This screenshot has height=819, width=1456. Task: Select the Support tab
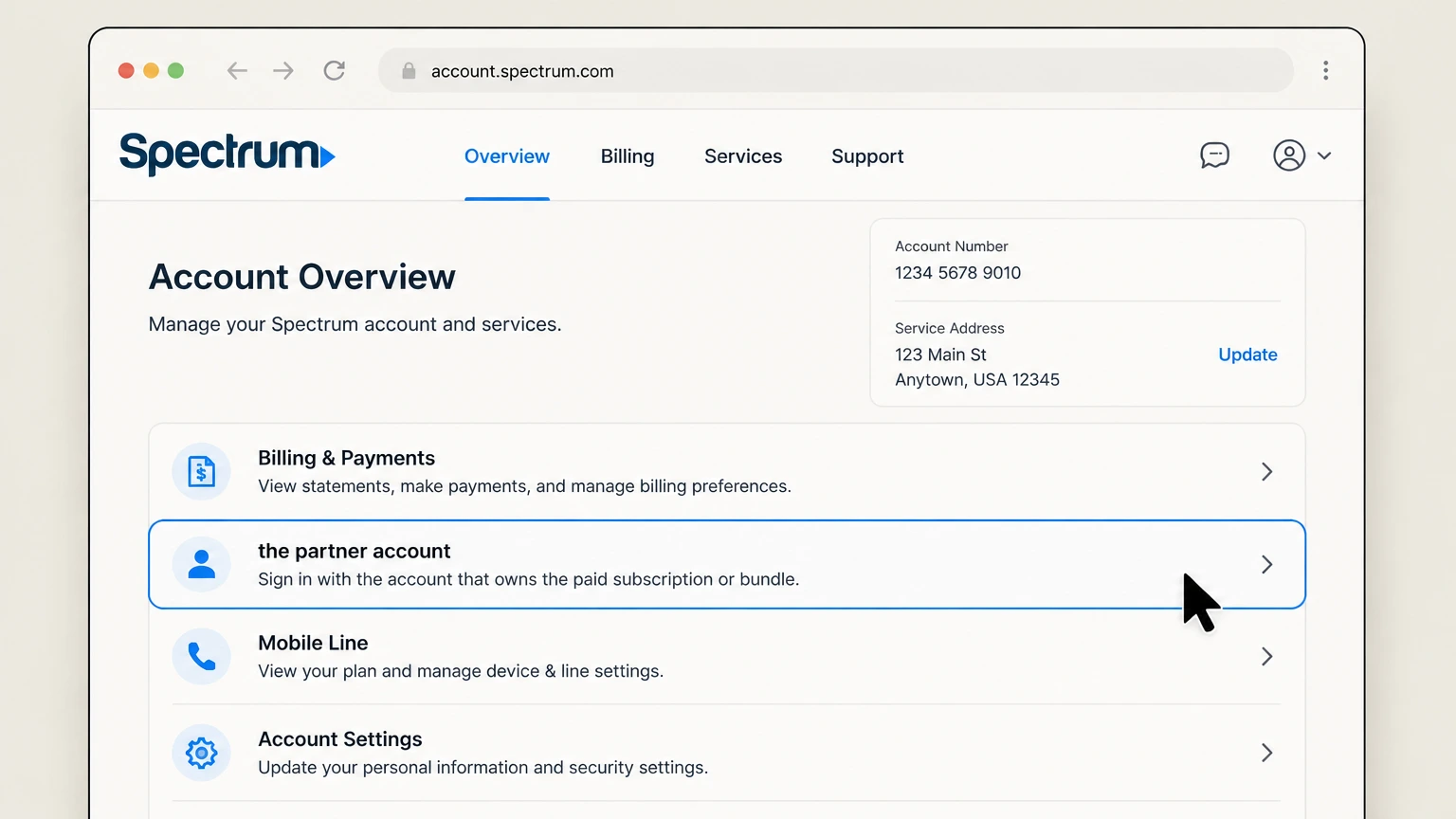pyautogui.click(x=867, y=156)
